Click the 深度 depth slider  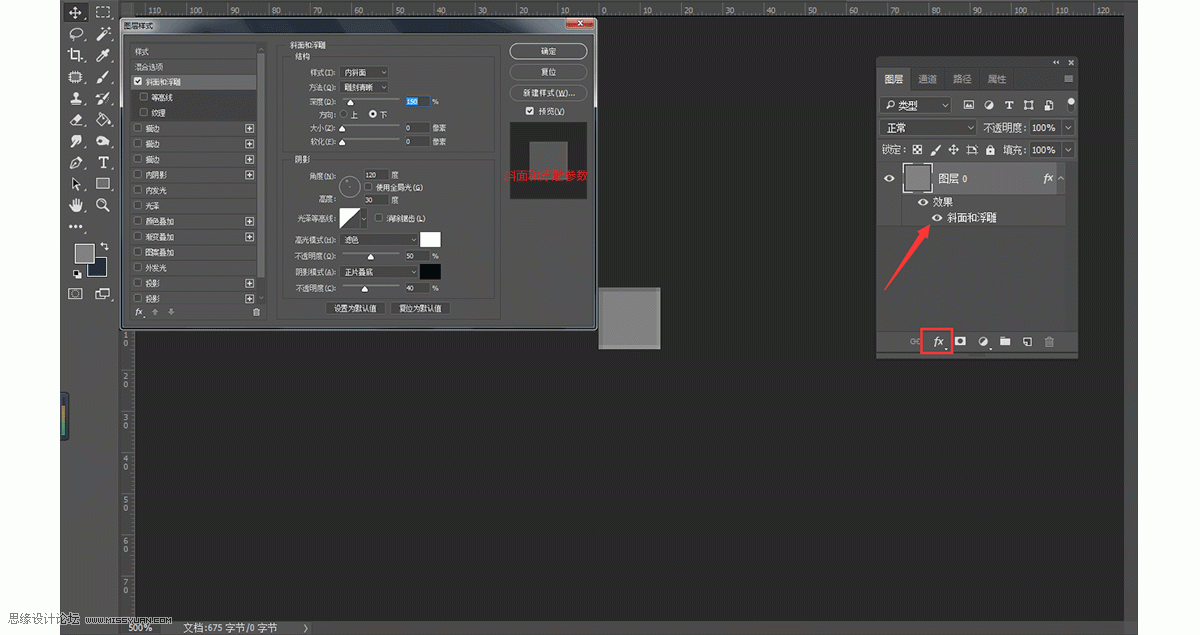click(x=370, y=102)
